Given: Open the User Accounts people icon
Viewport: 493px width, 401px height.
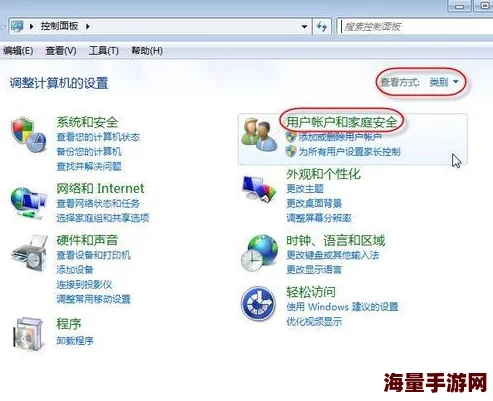Looking at the screenshot, I should [x=259, y=135].
